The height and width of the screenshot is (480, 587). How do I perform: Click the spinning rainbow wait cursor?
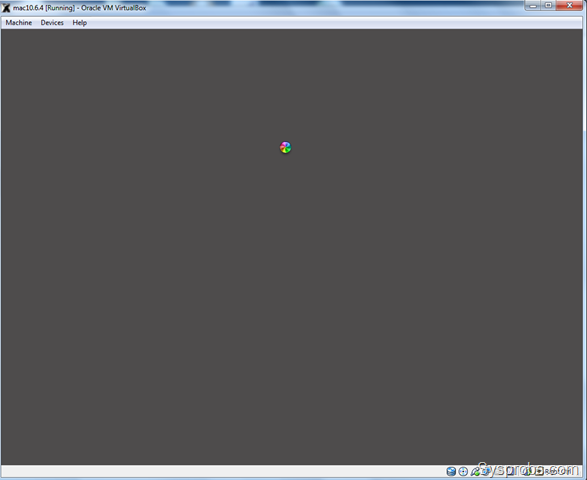click(x=285, y=148)
